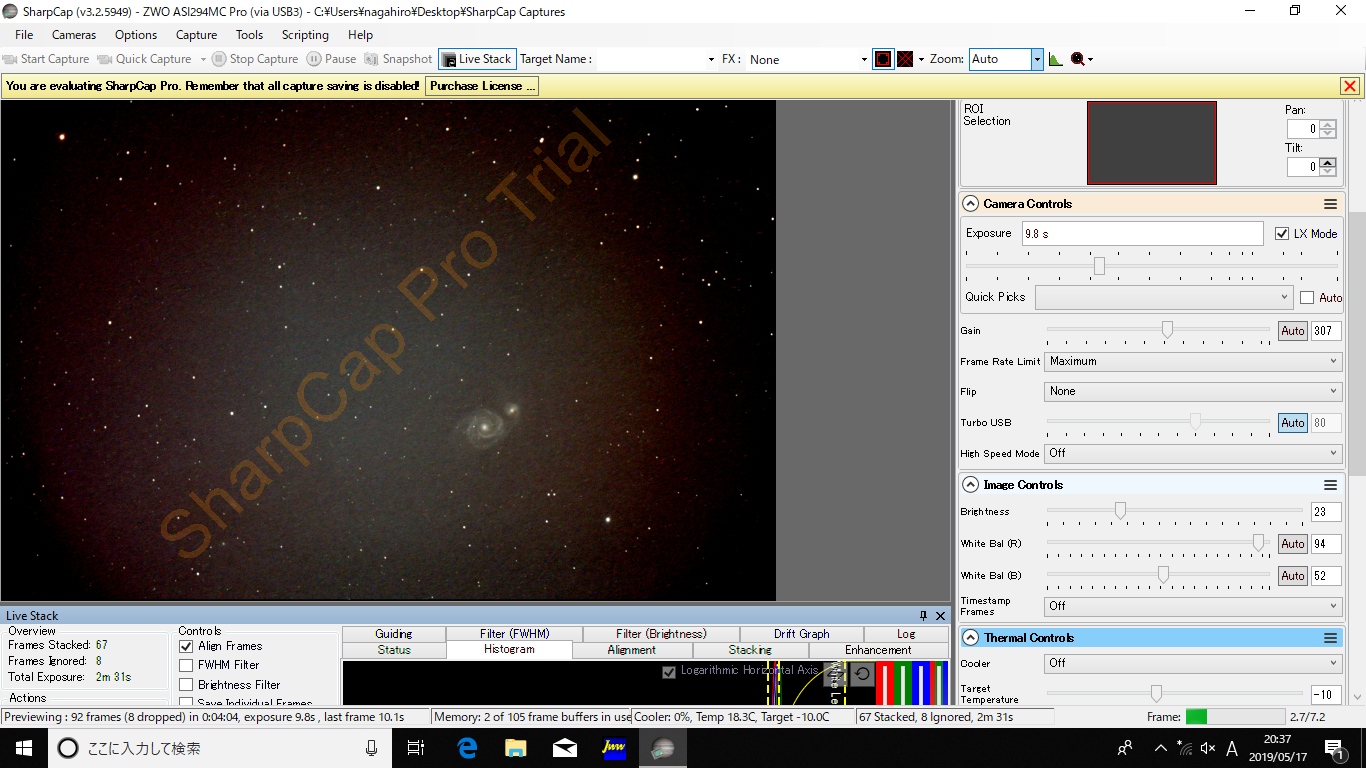1366x768 pixels.
Task: Click the Stop Capture toolbar button
Action: point(254,59)
